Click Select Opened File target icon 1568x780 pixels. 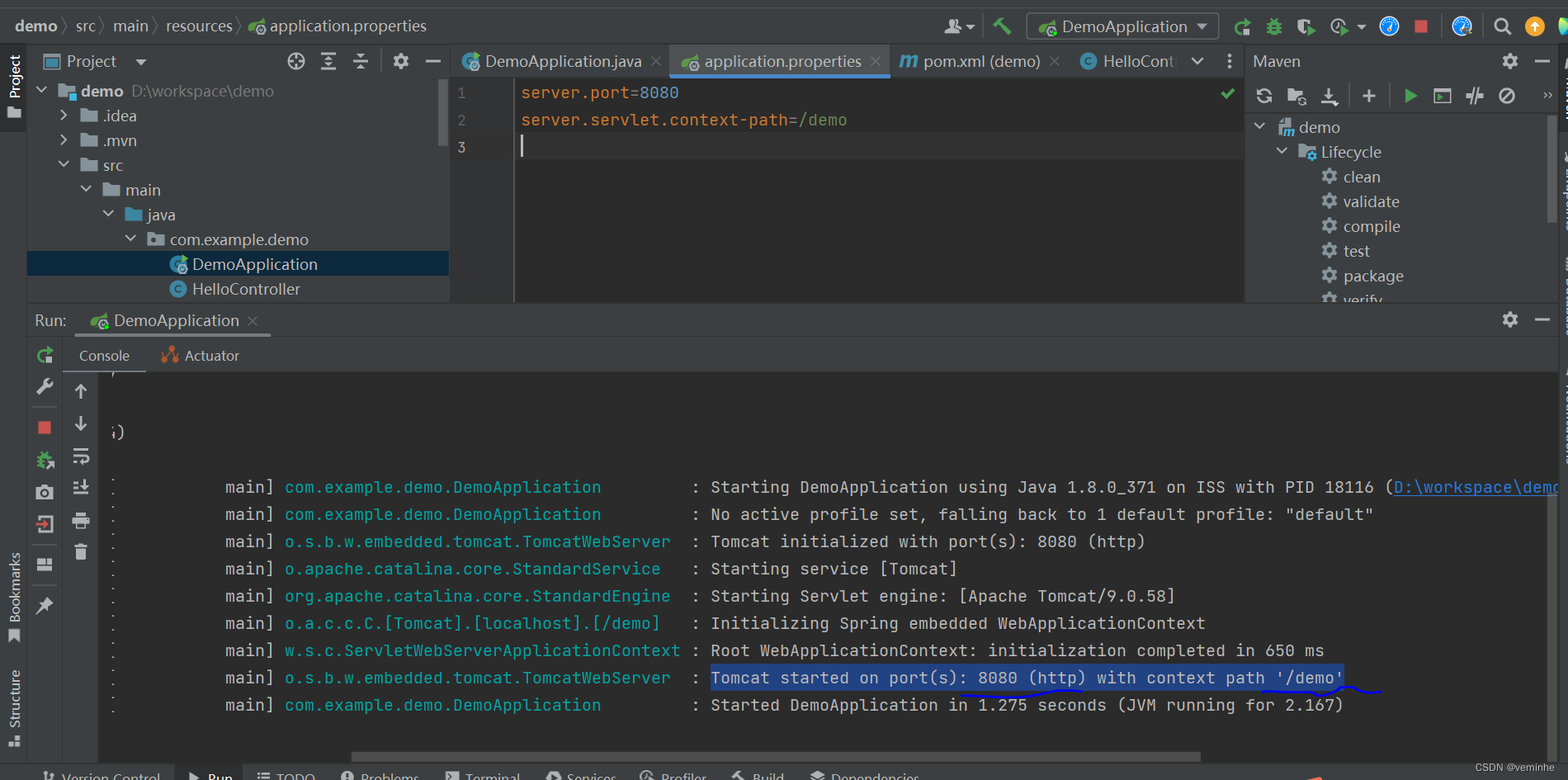[x=296, y=61]
